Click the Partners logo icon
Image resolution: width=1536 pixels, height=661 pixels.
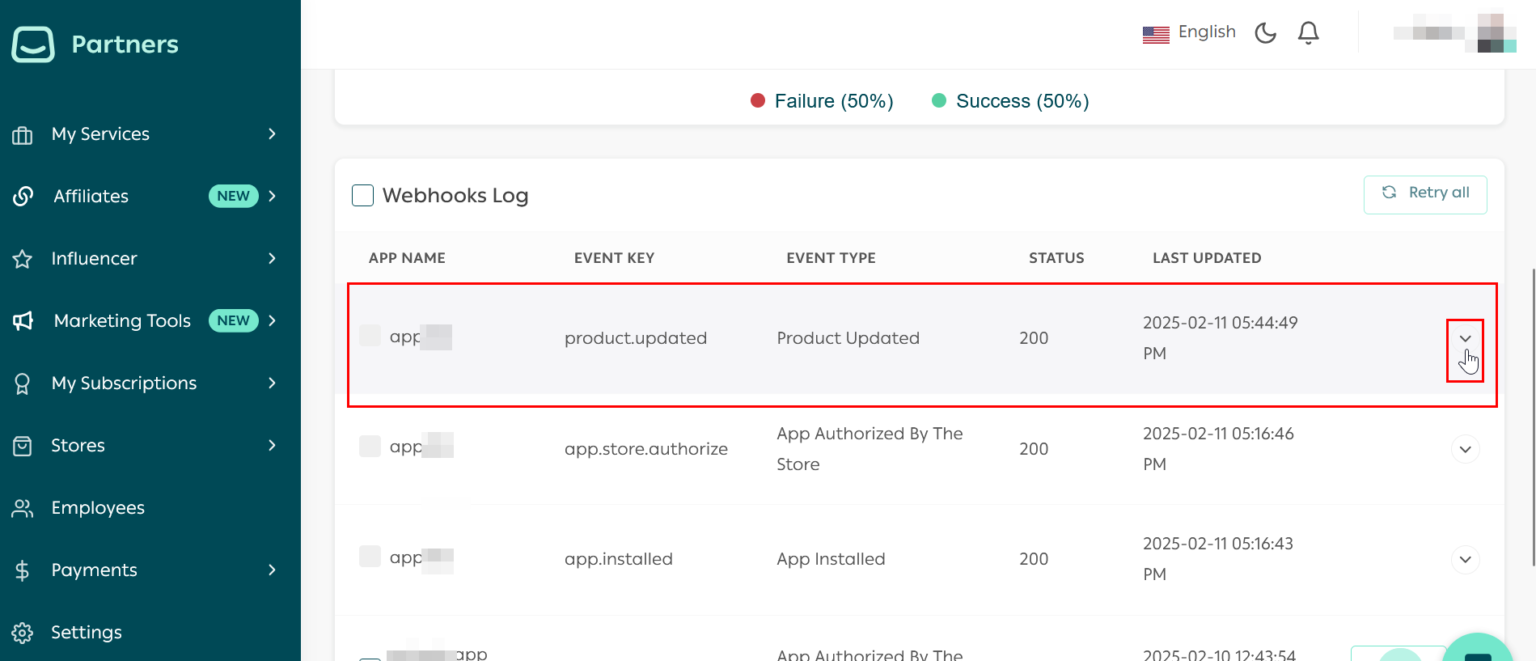(33, 44)
